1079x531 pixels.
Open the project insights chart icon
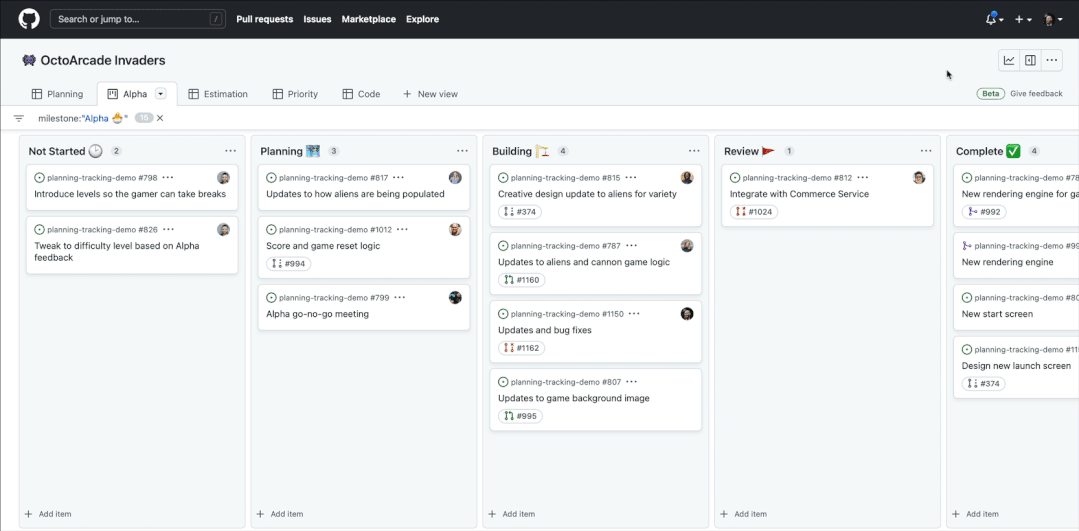pos(1009,61)
